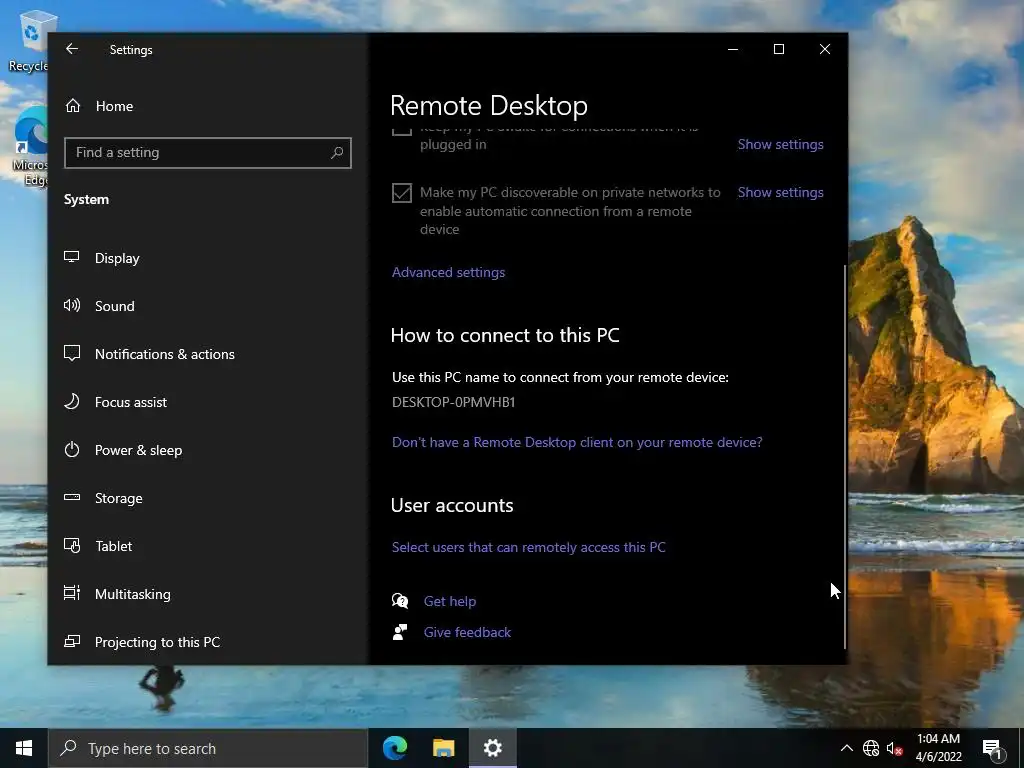Click Show settings beside discoverable option

(x=780, y=192)
